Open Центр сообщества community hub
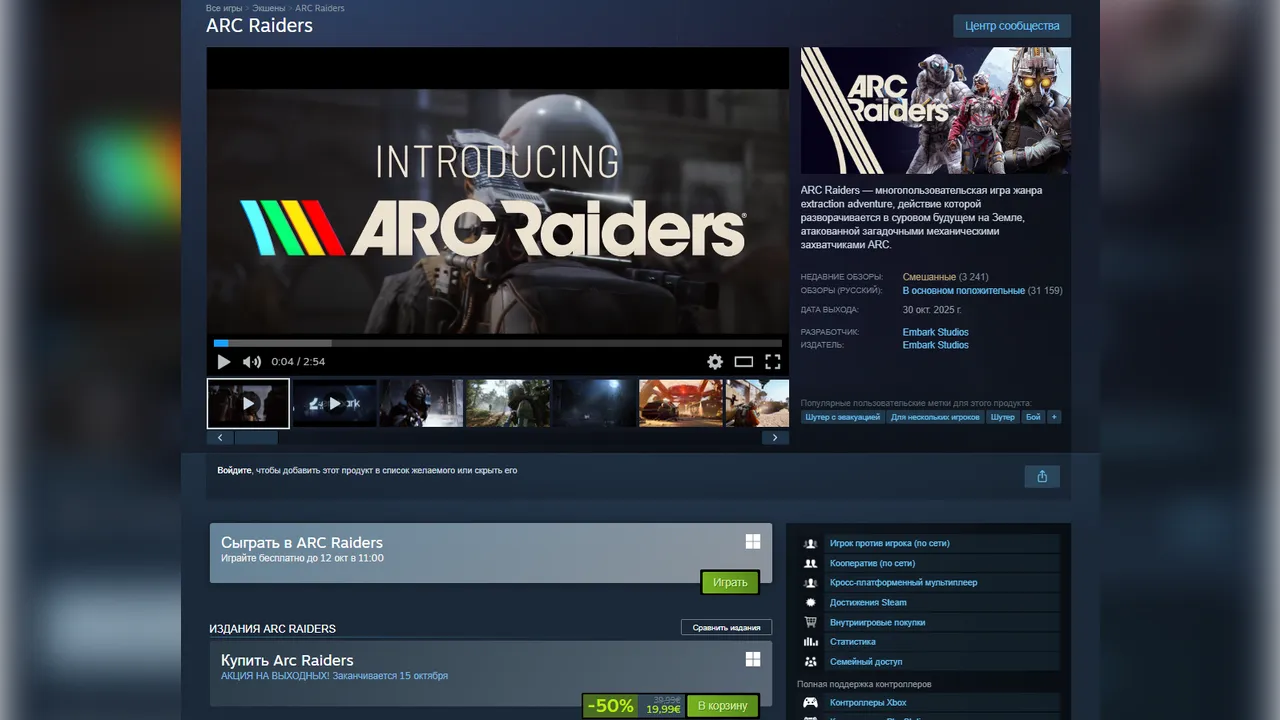 (1012, 26)
